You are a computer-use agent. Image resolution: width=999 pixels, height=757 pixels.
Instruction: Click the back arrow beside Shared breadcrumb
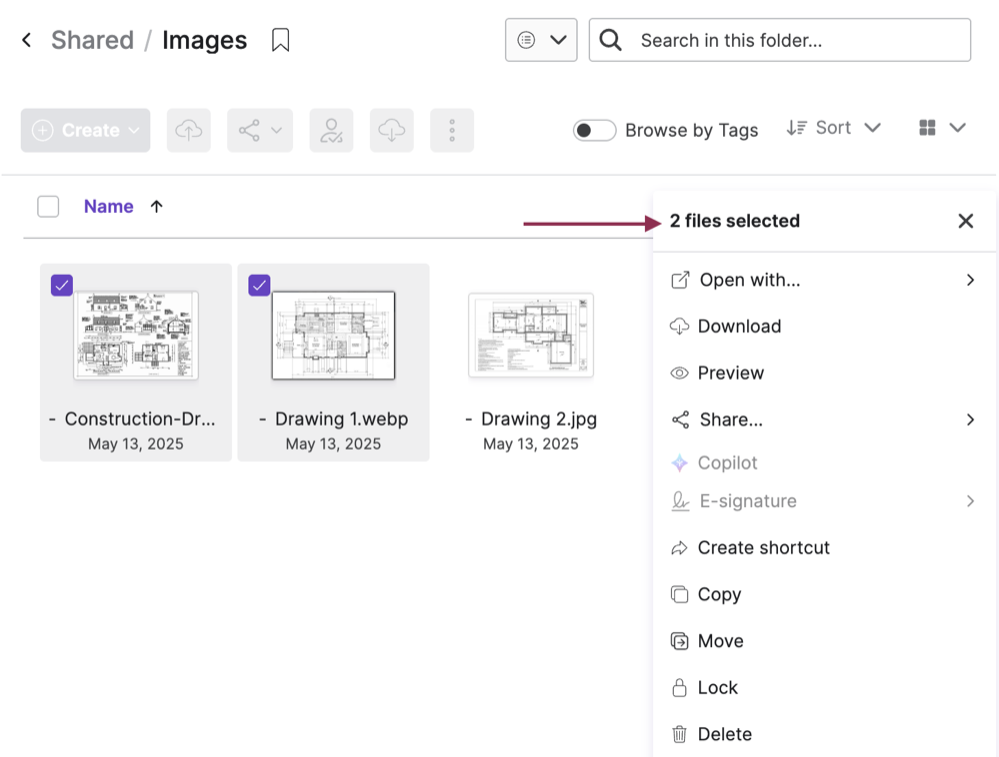tap(25, 39)
